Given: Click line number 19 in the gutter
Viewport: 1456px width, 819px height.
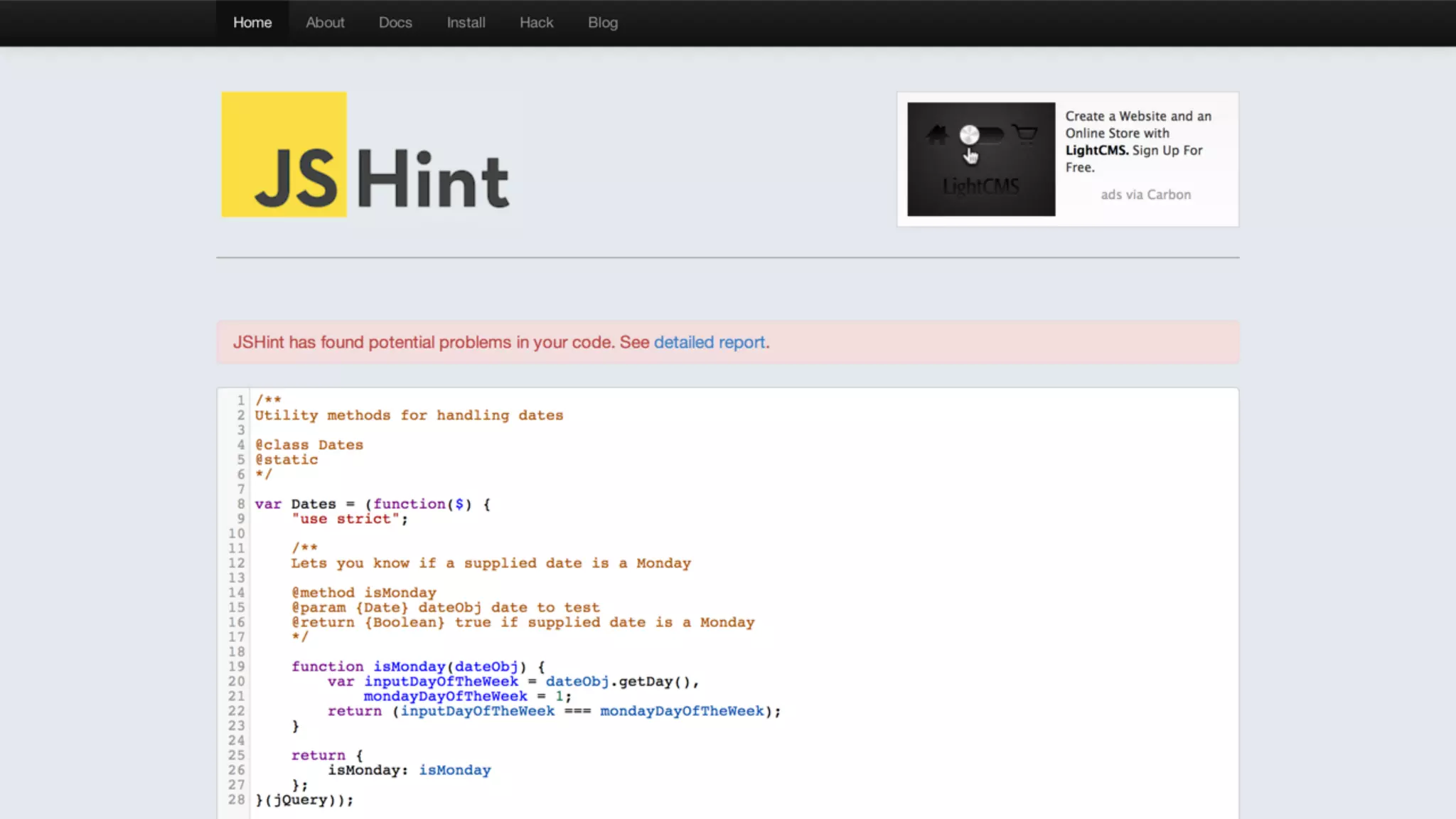Looking at the screenshot, I should coord(237,667).
